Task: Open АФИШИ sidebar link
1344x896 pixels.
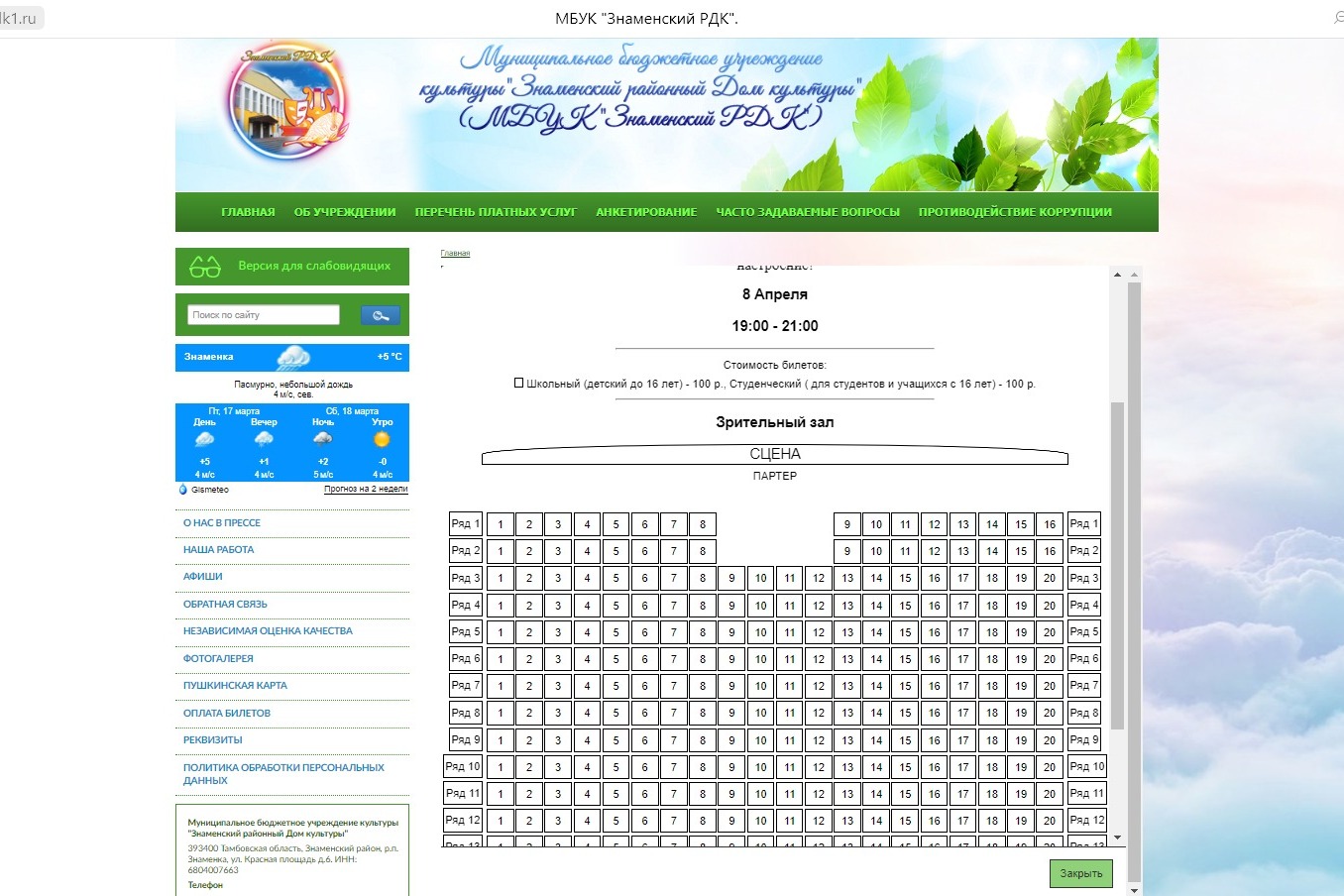Action: click(x=202, y=577)
